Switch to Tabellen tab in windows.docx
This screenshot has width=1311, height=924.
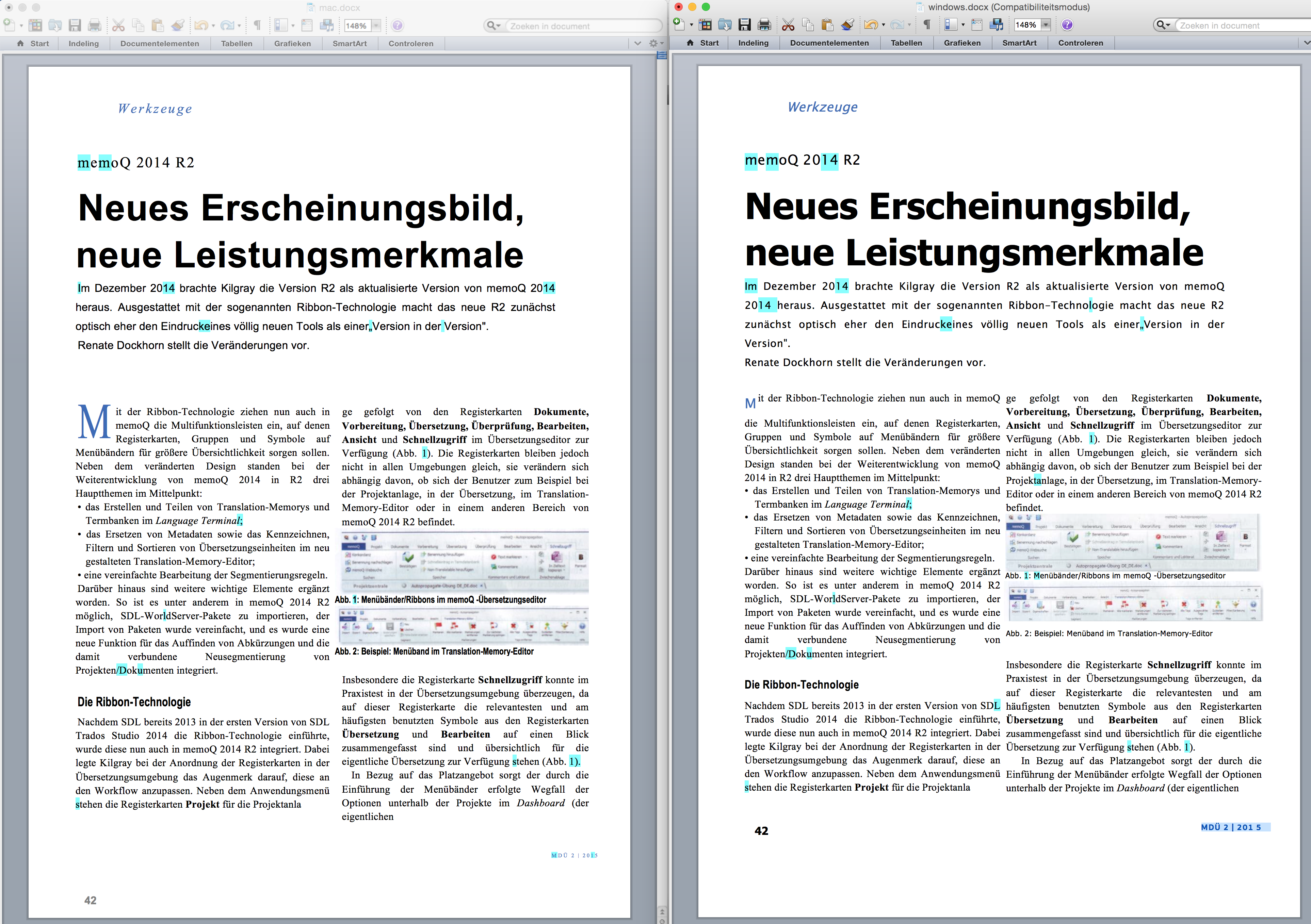(906, 43)
